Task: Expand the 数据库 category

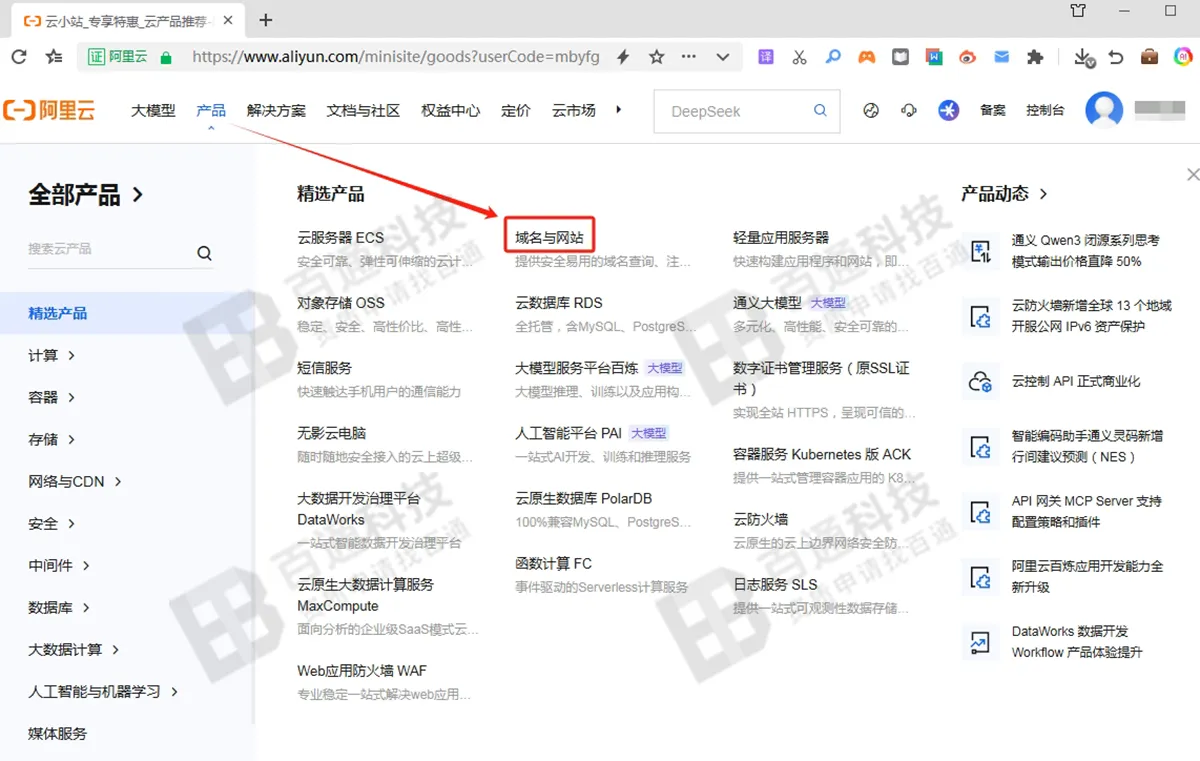Action: pos(59,607)
